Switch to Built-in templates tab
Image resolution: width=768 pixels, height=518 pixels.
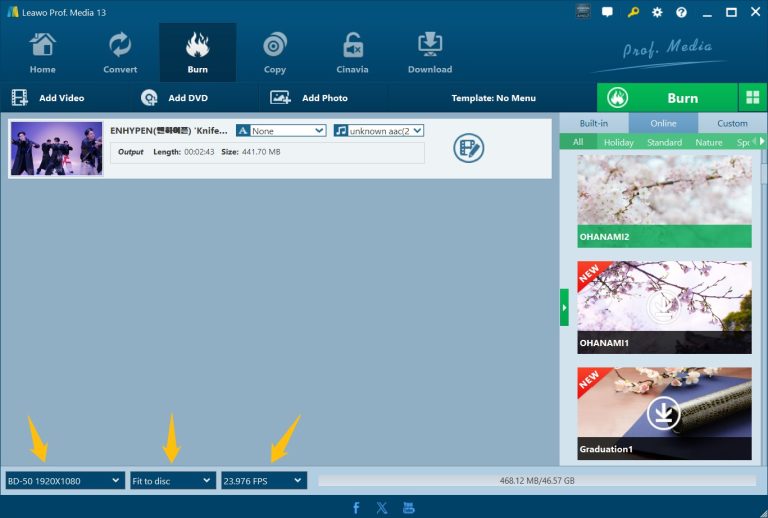(594, 123)
